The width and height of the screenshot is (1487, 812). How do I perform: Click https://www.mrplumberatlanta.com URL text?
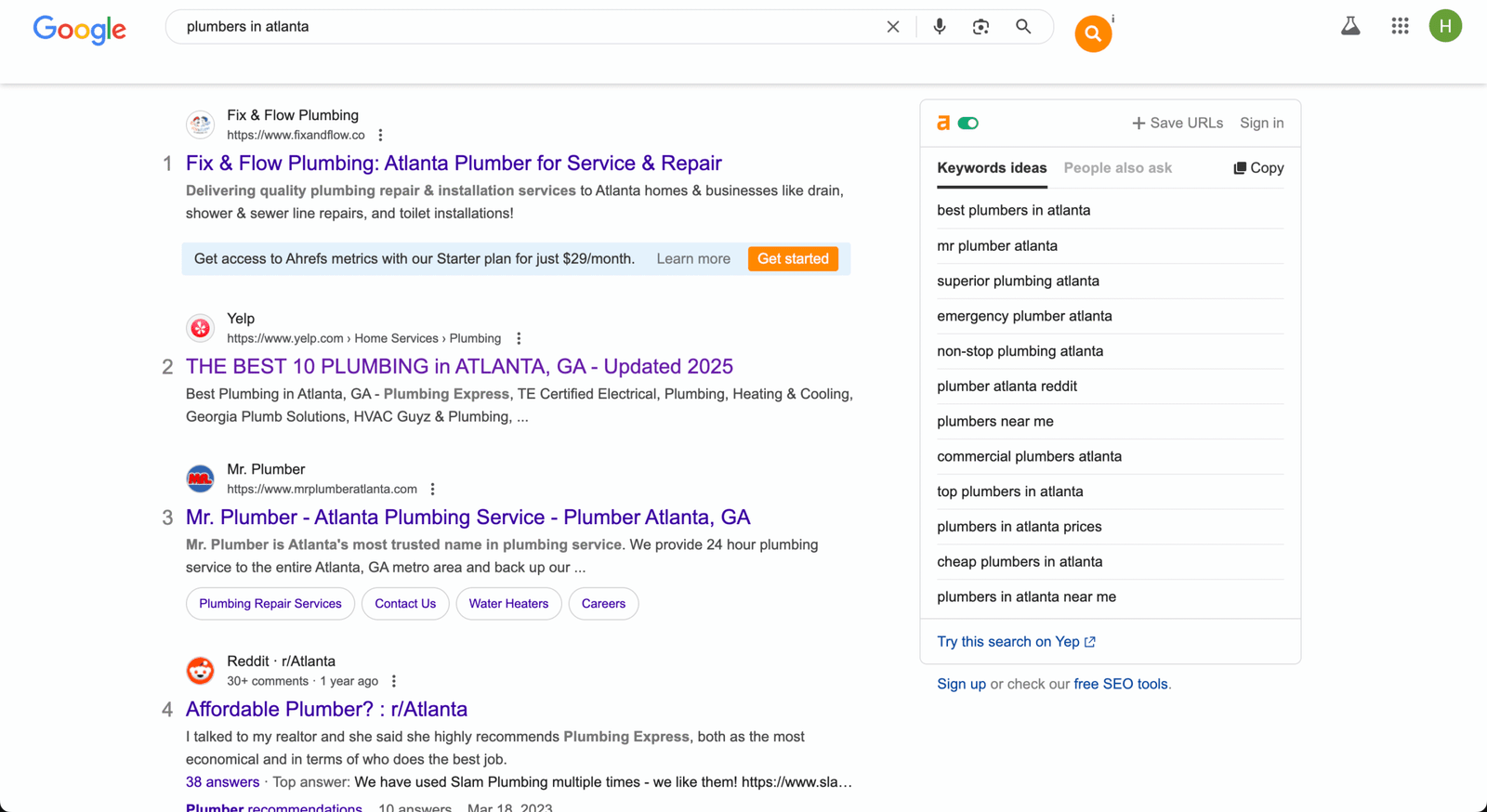point(322,490)
